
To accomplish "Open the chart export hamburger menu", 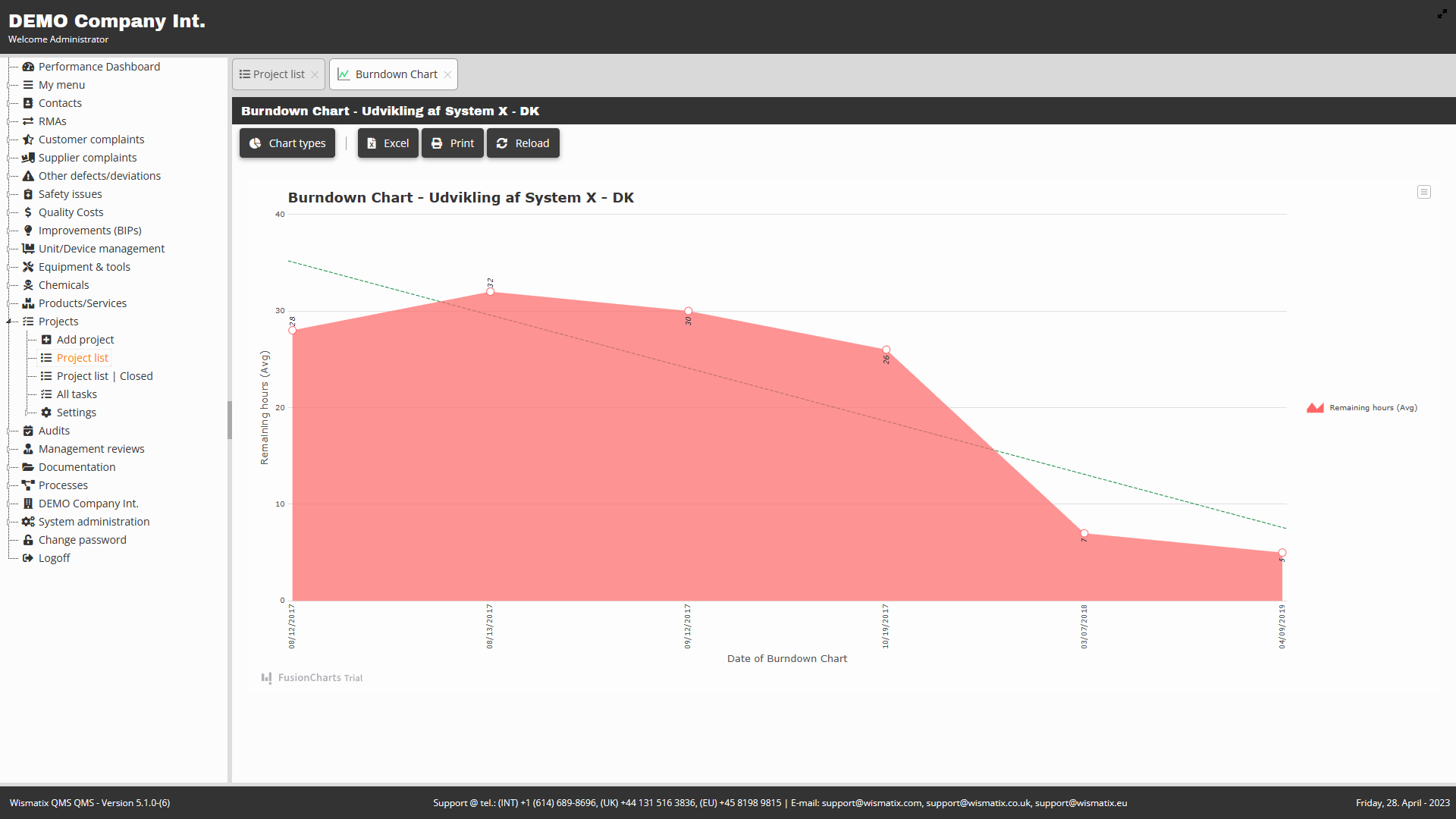I will click(x=1424, y=192).
